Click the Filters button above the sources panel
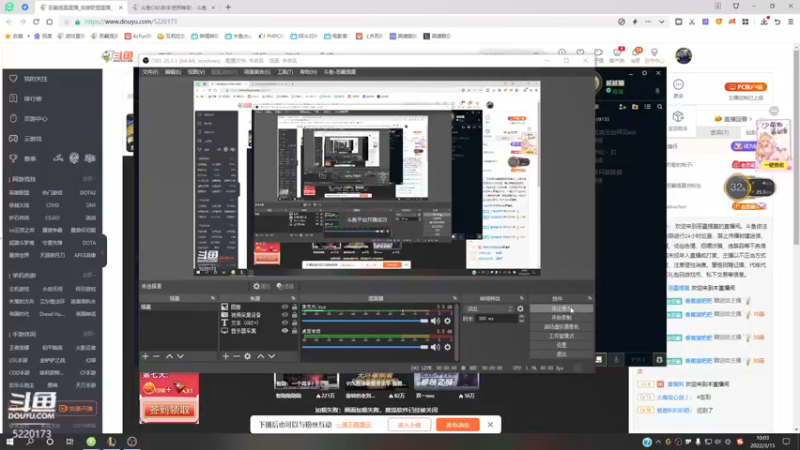 coord(285,286)
